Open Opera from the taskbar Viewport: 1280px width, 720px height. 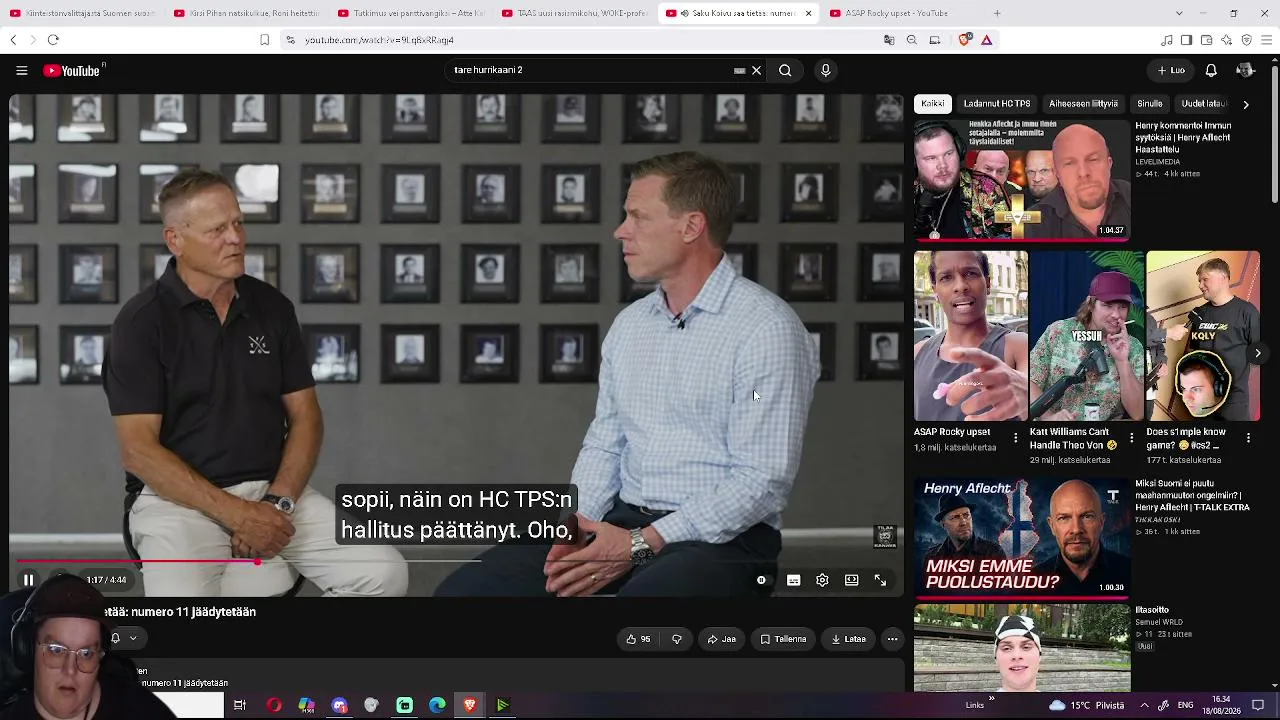click(274, 705)
